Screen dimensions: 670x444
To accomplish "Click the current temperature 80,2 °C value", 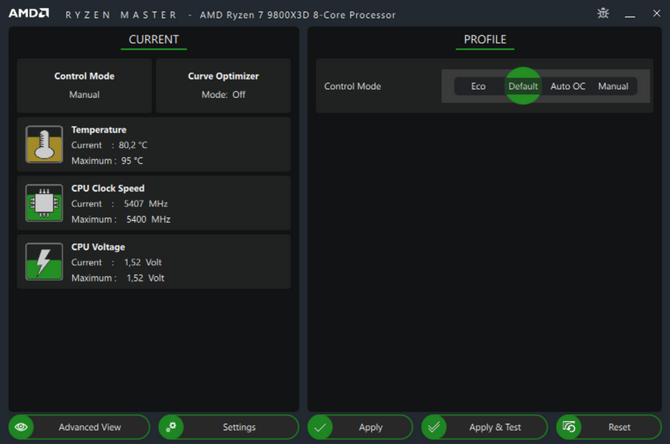I will (133, 145).
